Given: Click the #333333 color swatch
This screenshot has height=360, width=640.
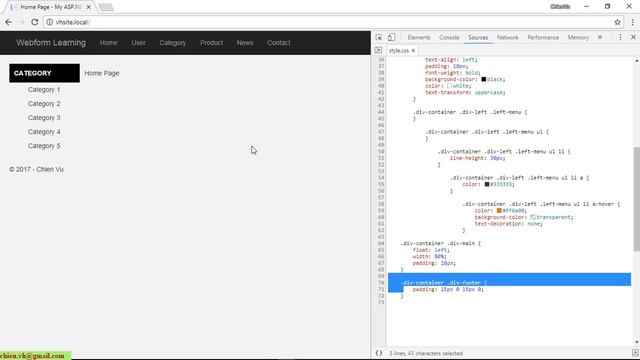Looking at the screenshot, I should point(487,184).
